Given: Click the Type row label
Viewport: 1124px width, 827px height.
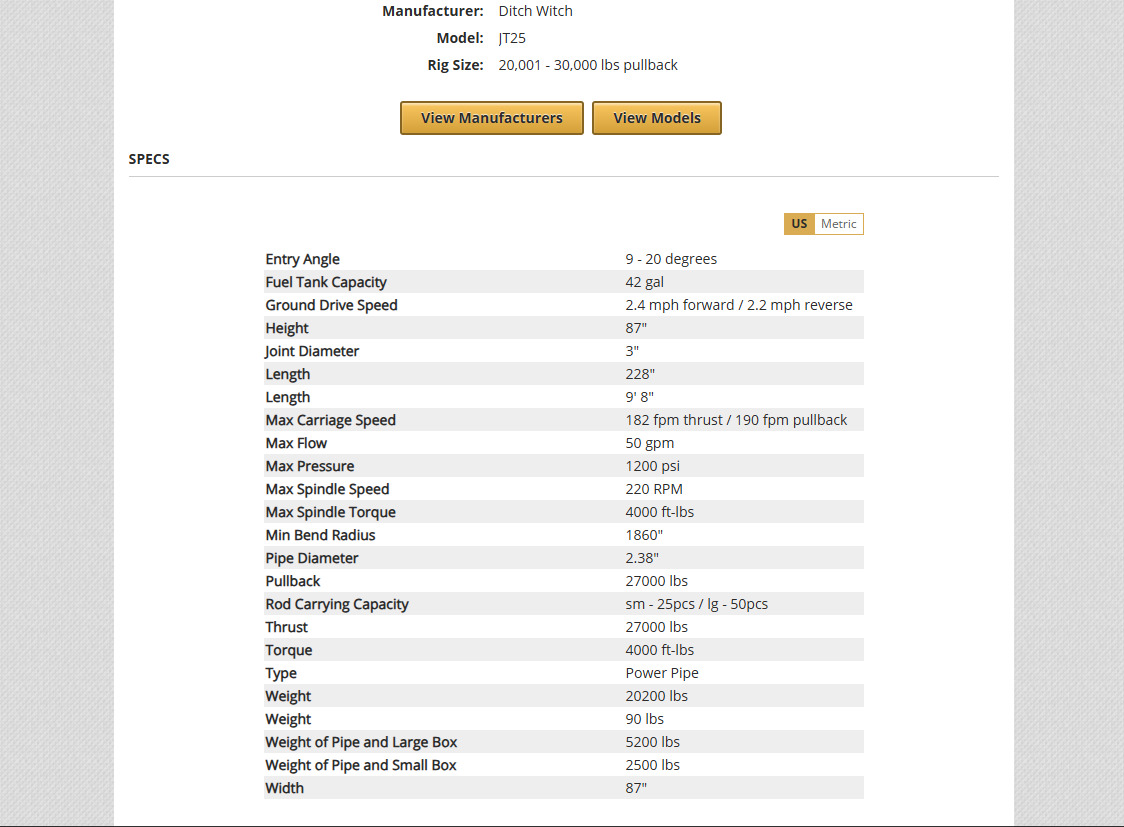Looking at the screenshot, I should point(281,673).
